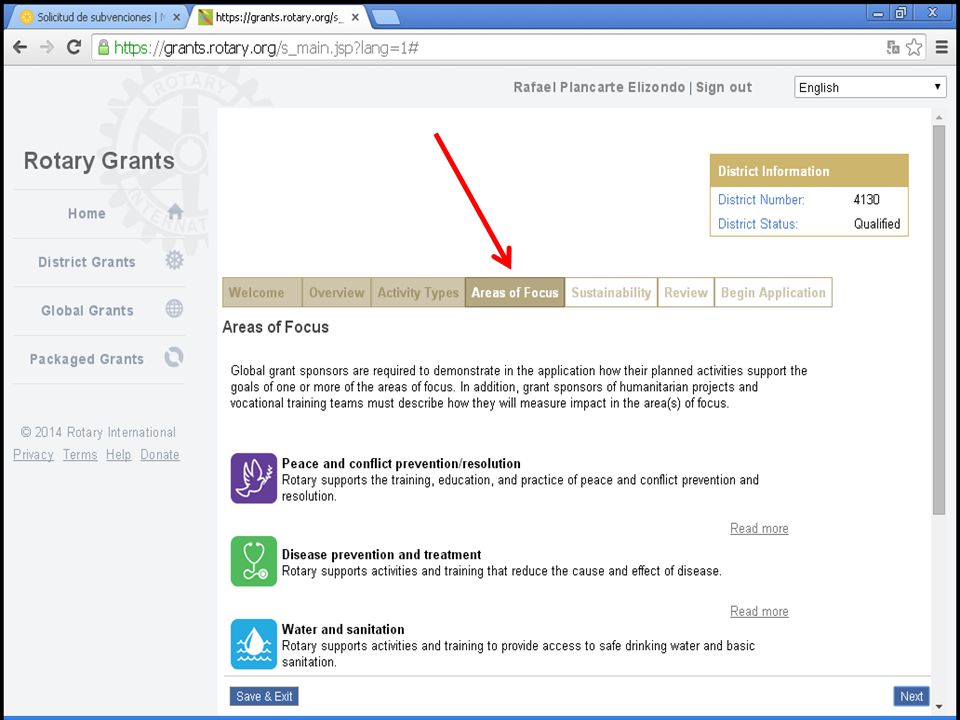Screen dimensions: 960x720
Task: Bookmark the page with the star icon
Action: (x=913, y=47)
